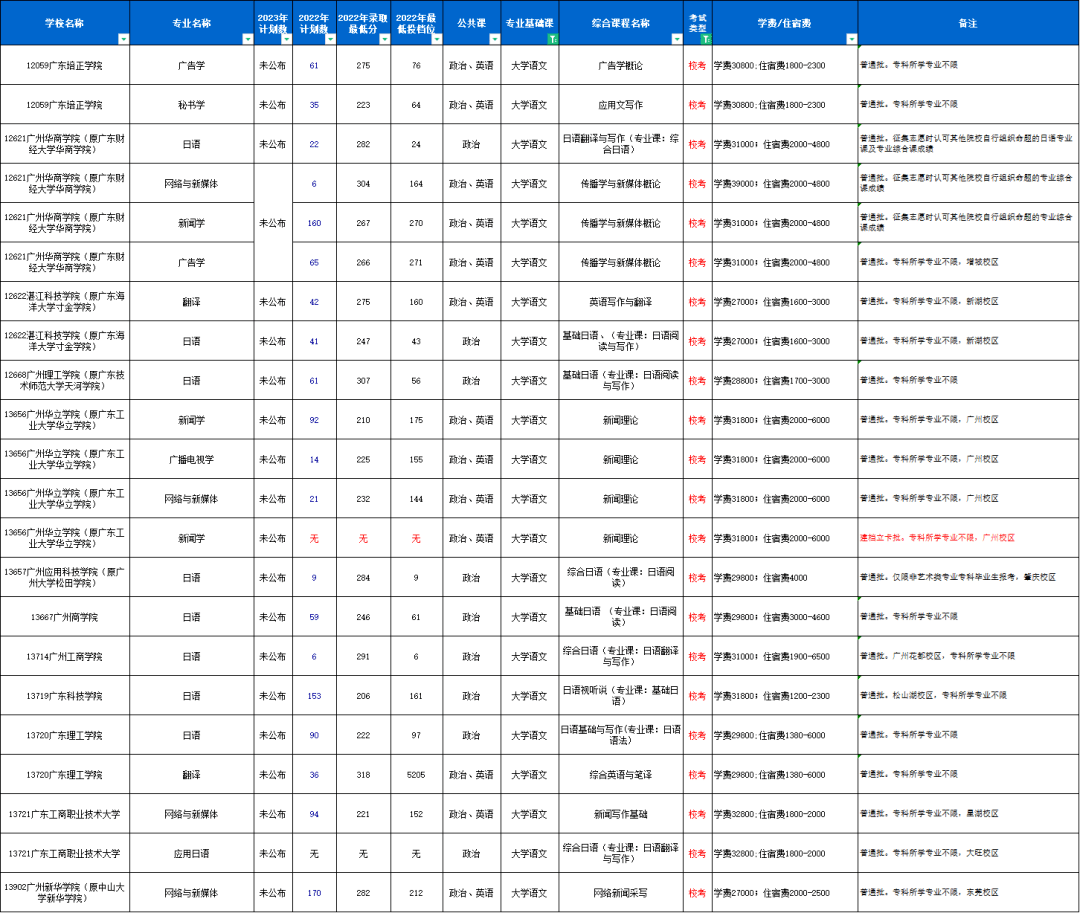The image size is (1080, 913).
Task: Select the minimum score cell 291
Action: tap(363, 656)
